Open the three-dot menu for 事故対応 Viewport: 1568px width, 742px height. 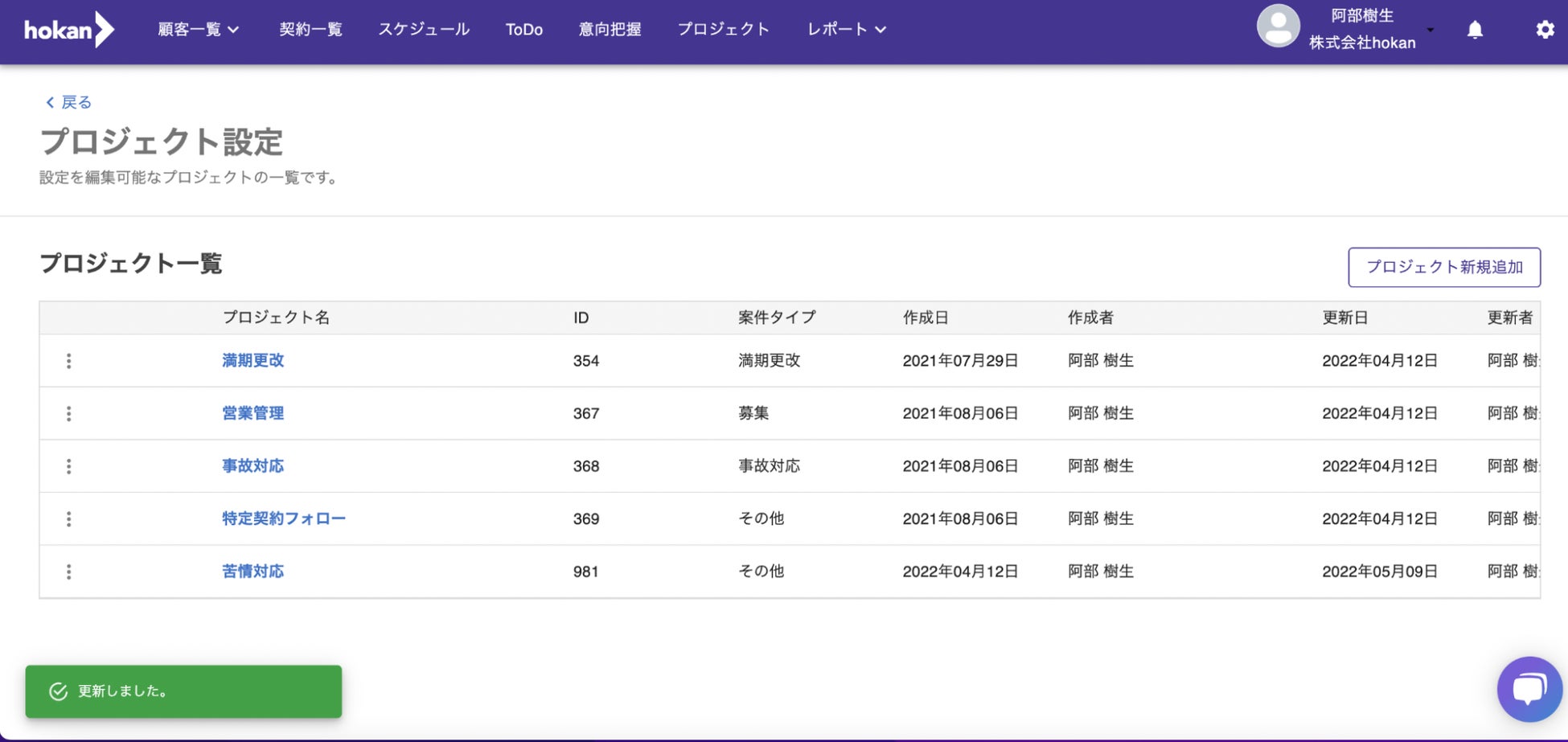click(x=69, y=466)
